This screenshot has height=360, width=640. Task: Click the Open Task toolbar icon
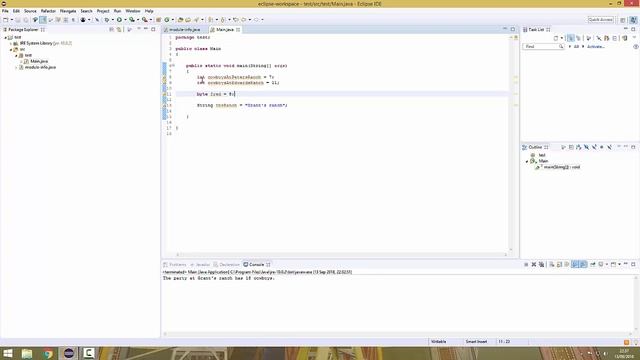pos(188,20)
